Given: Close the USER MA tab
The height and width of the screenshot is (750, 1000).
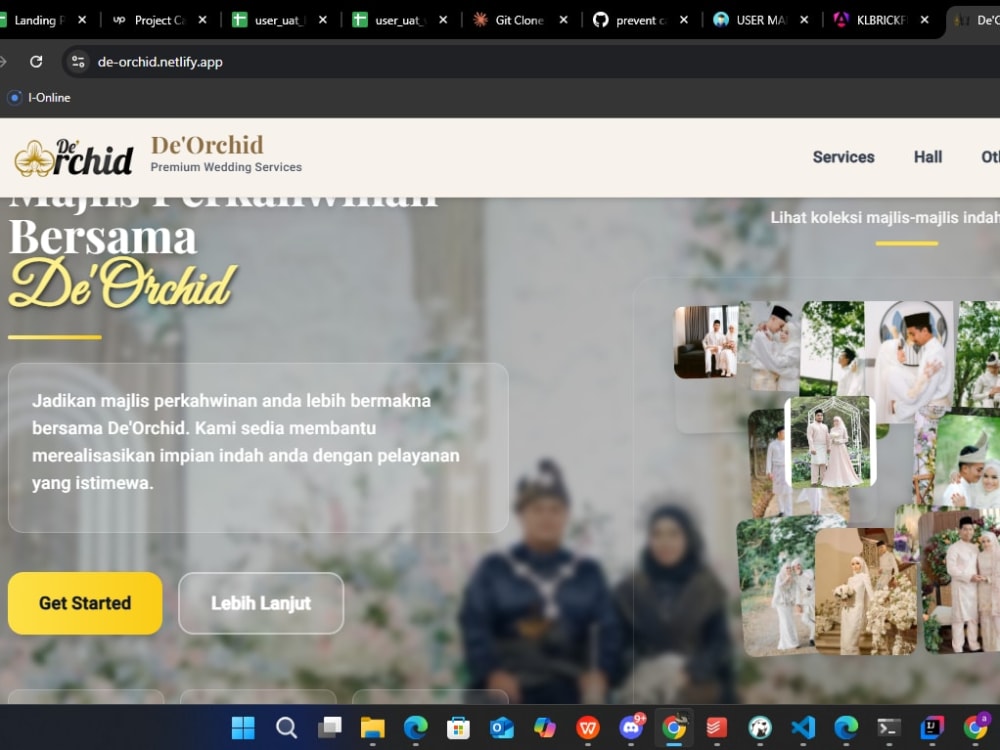Looking at the screenshot, I should coord(804,20).
